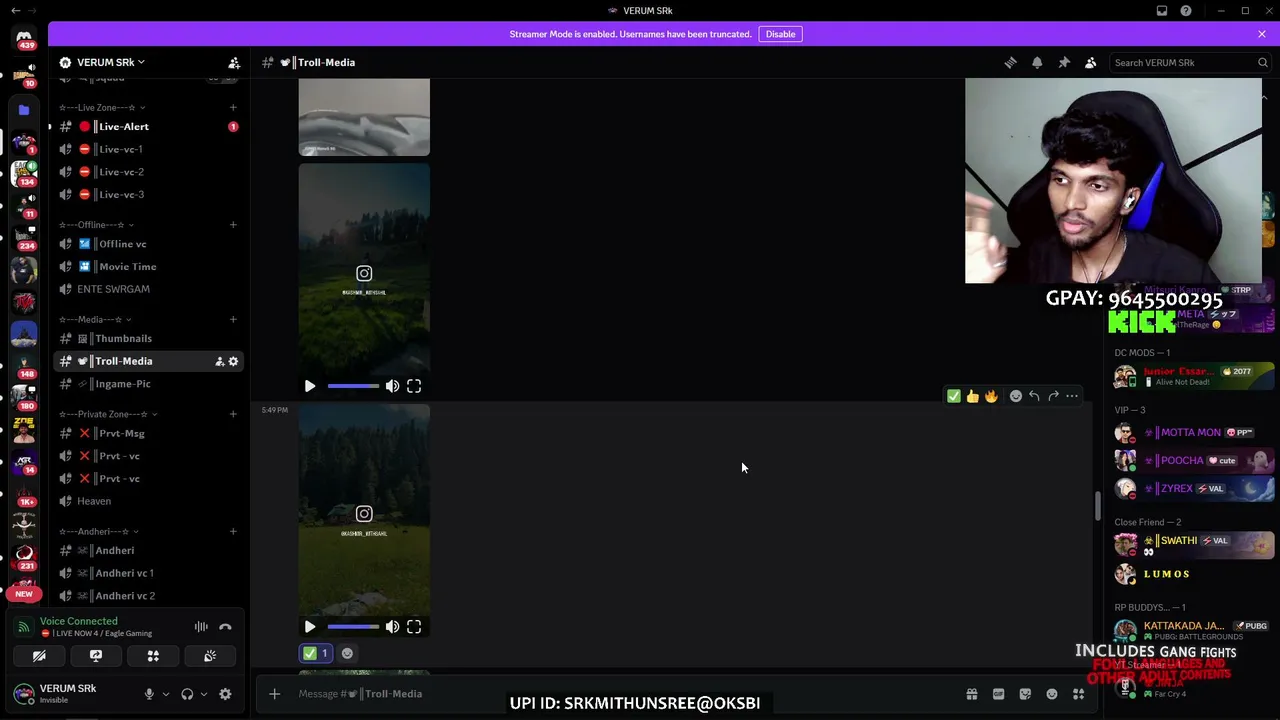Toggle the member list panel
This screenshot has width=1280, height=720.
[x=1091, y=62]
